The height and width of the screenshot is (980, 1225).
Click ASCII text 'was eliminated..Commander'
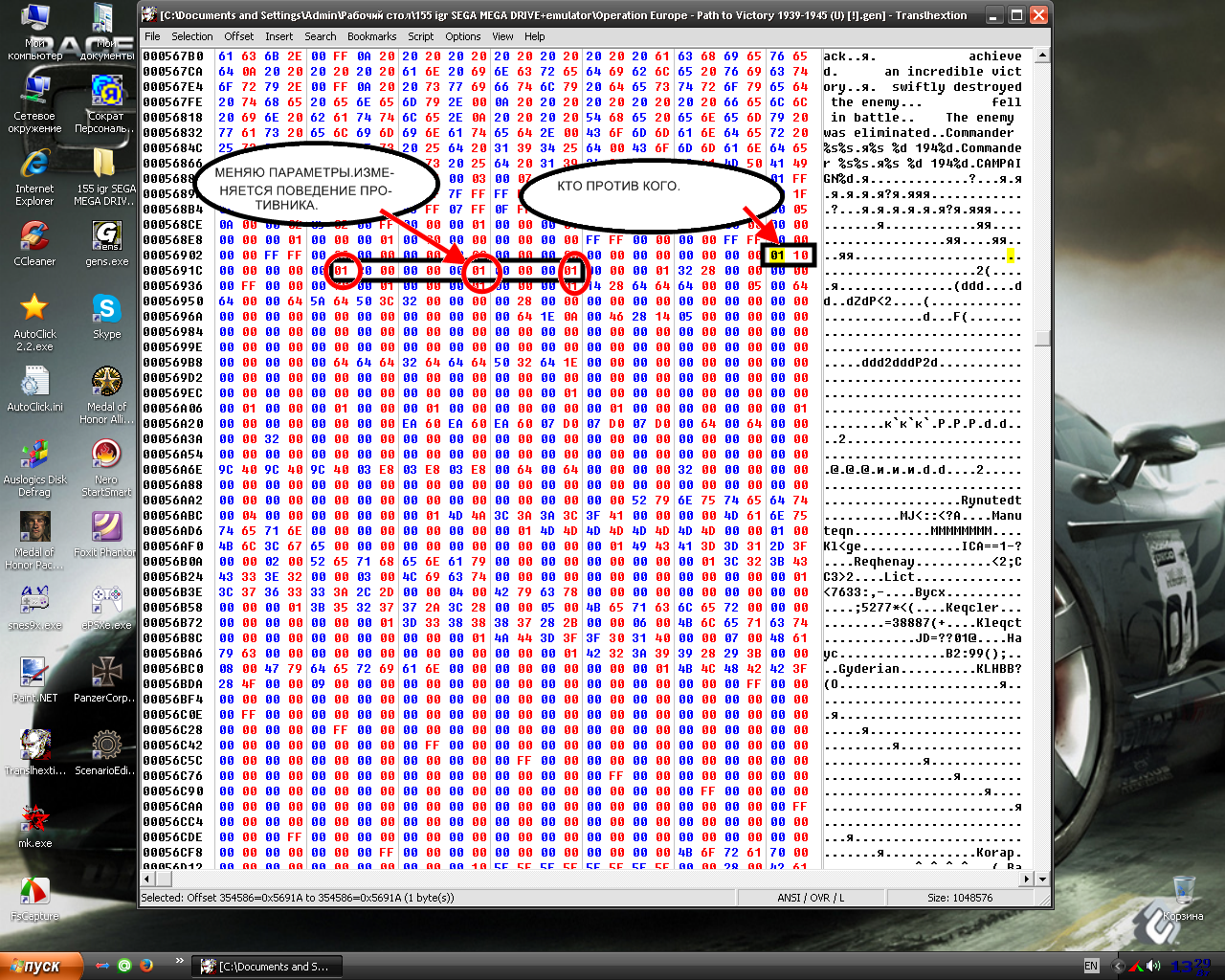tap(919, 133)
